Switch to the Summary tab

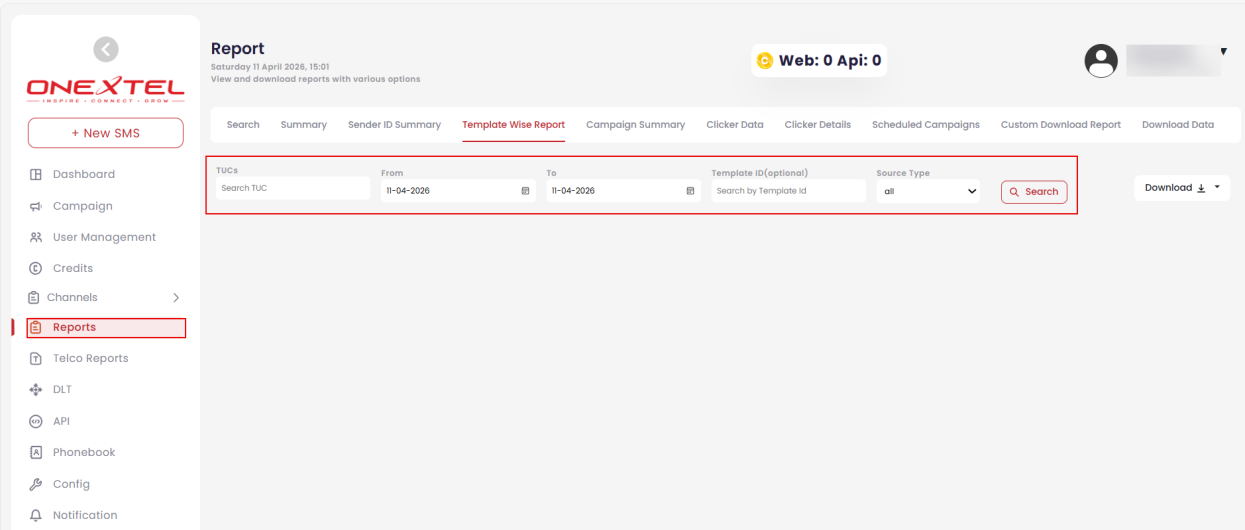pos(304,125)
